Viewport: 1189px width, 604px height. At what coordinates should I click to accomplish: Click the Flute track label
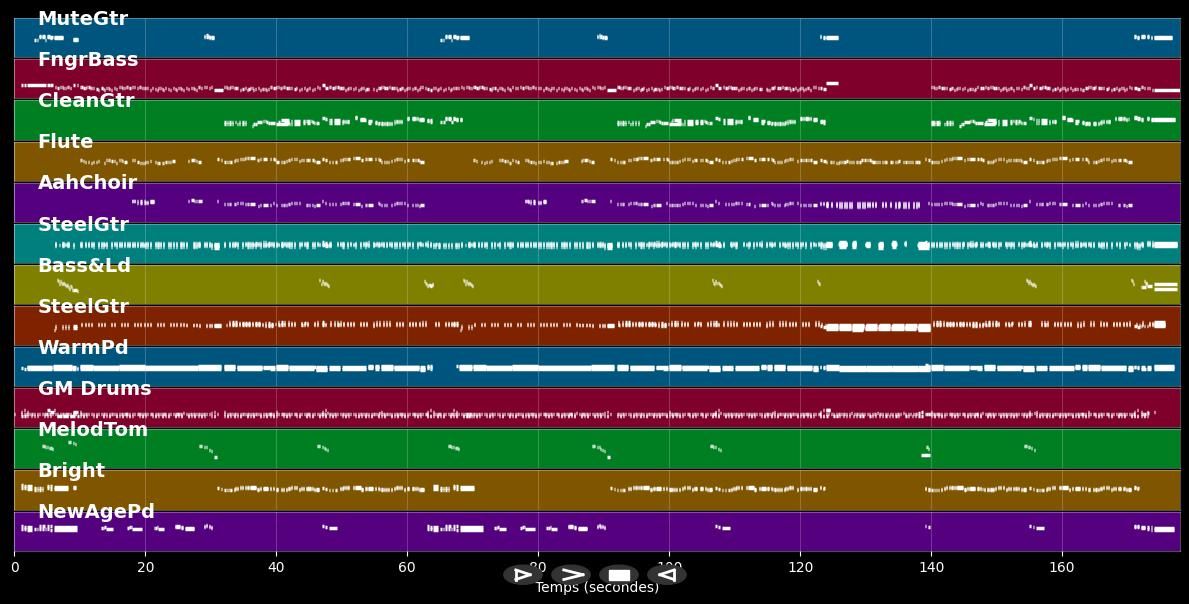(65, 142)
